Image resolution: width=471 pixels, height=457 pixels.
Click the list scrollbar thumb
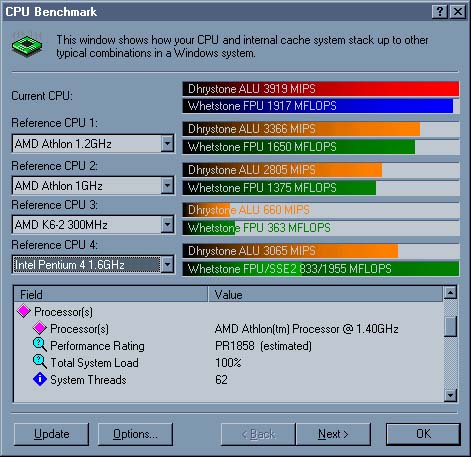point(450,326)
